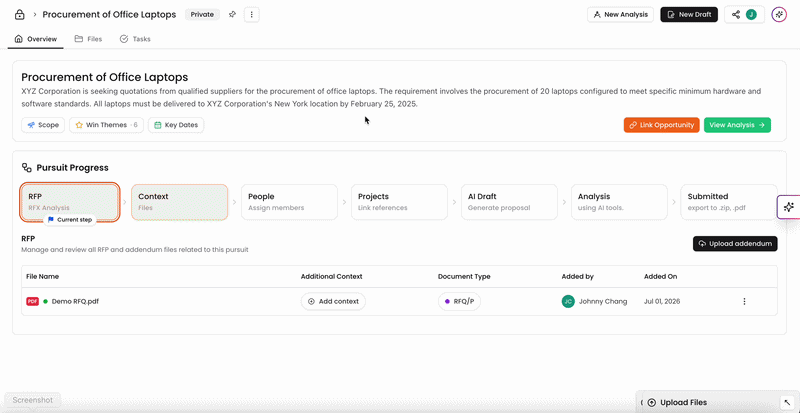Collapse the Upload Files panel arrow

785,403
